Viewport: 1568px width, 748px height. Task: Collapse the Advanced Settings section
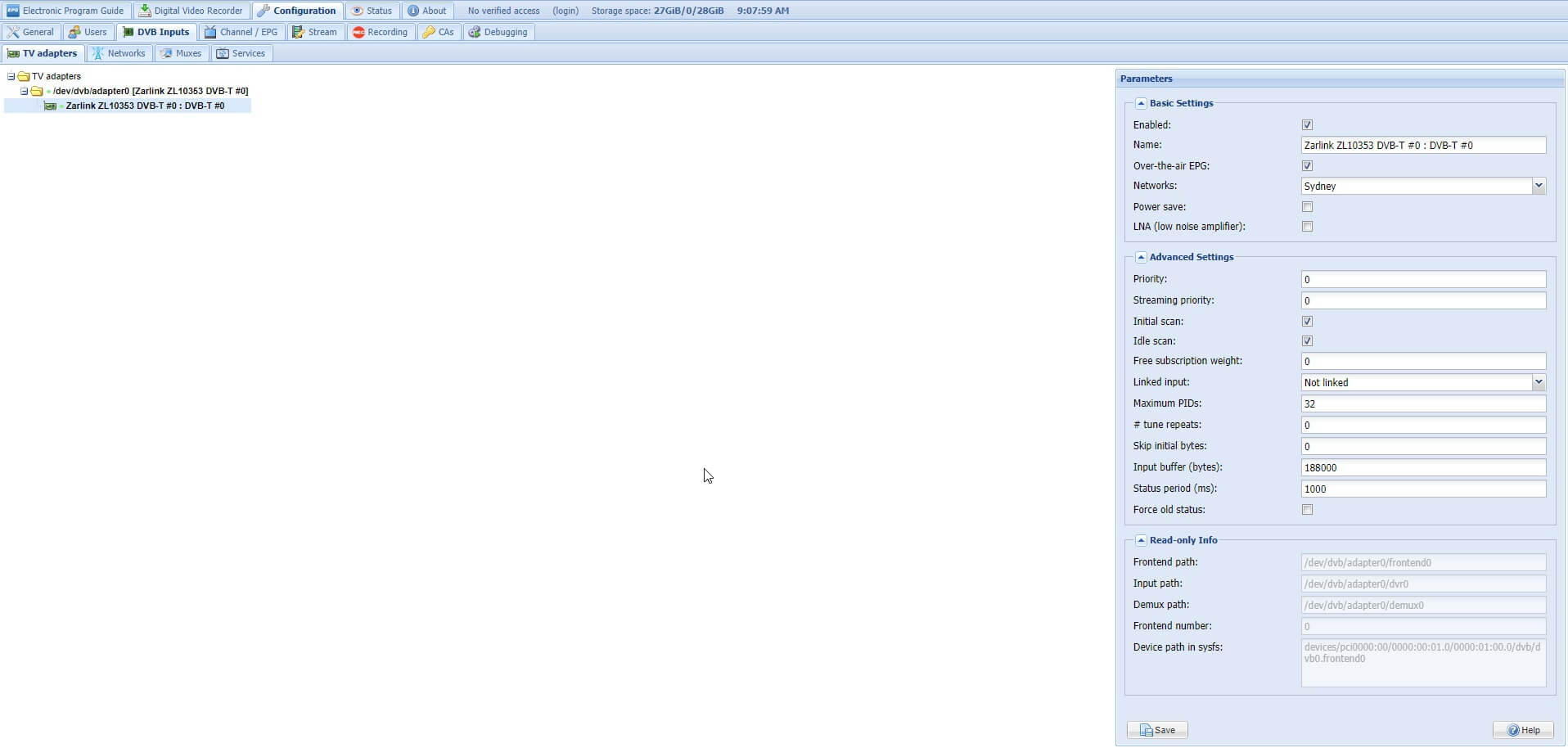pyautogui.click(x=1141, y=257)
